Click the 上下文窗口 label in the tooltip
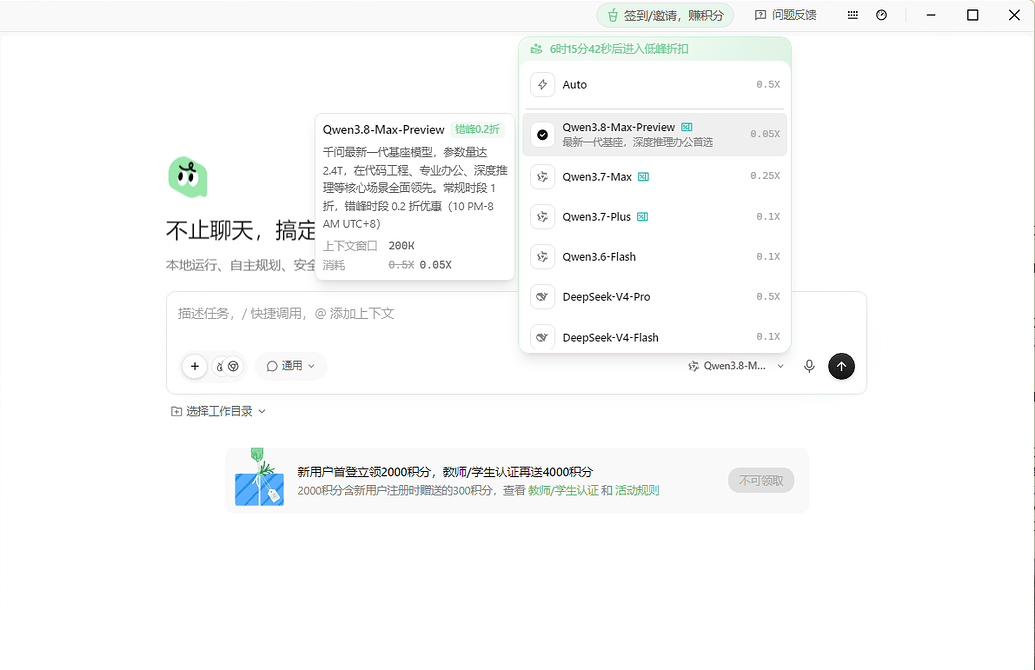 [x=350, y=246]
